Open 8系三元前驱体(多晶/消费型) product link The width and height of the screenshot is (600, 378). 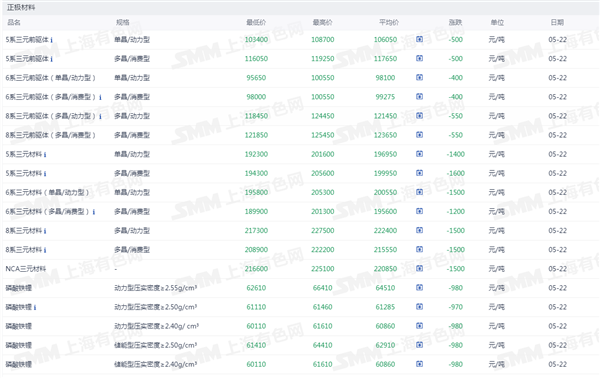coord(50,135)
